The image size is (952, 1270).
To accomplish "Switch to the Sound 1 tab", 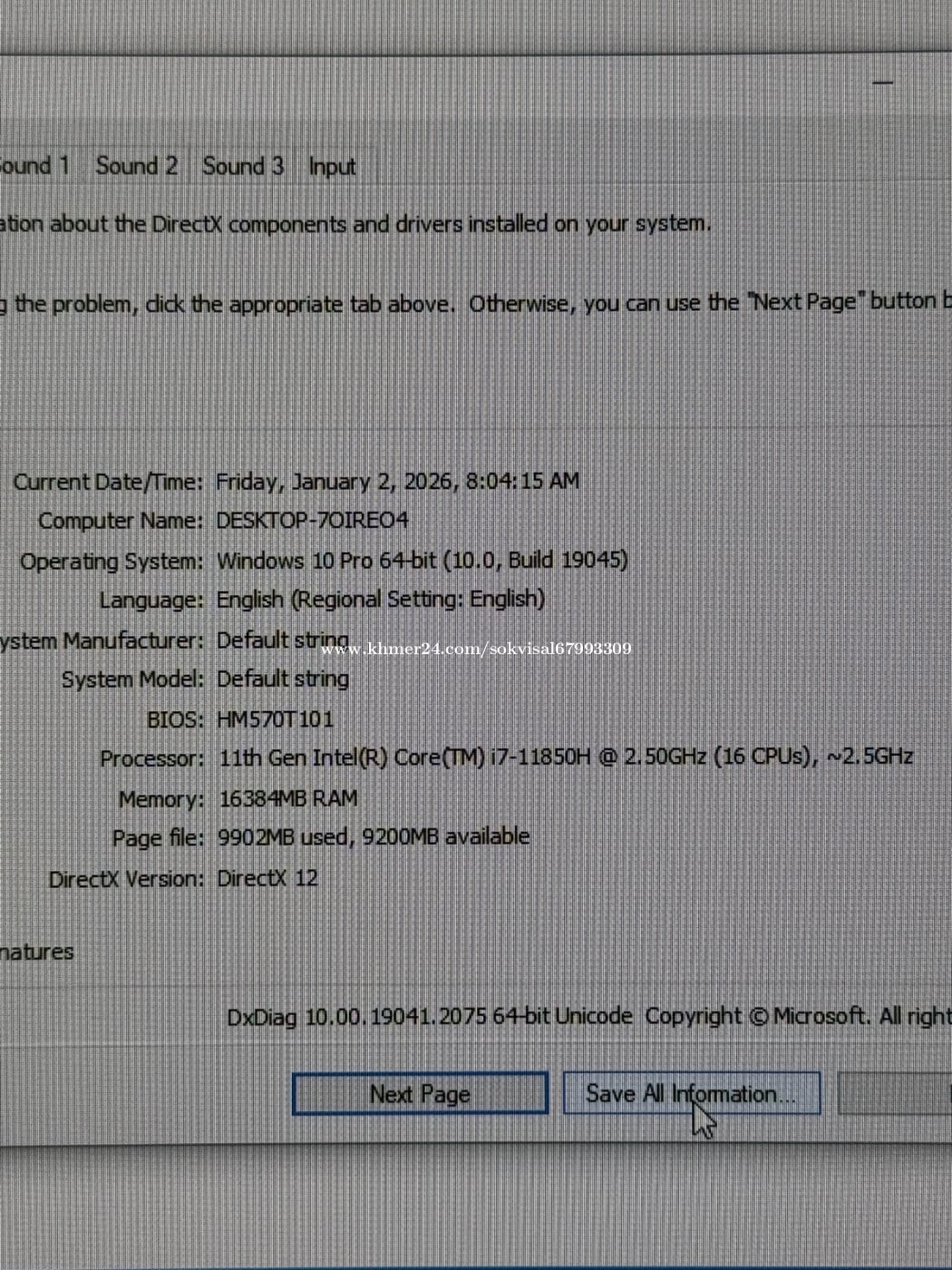I will tap(34, 166).
